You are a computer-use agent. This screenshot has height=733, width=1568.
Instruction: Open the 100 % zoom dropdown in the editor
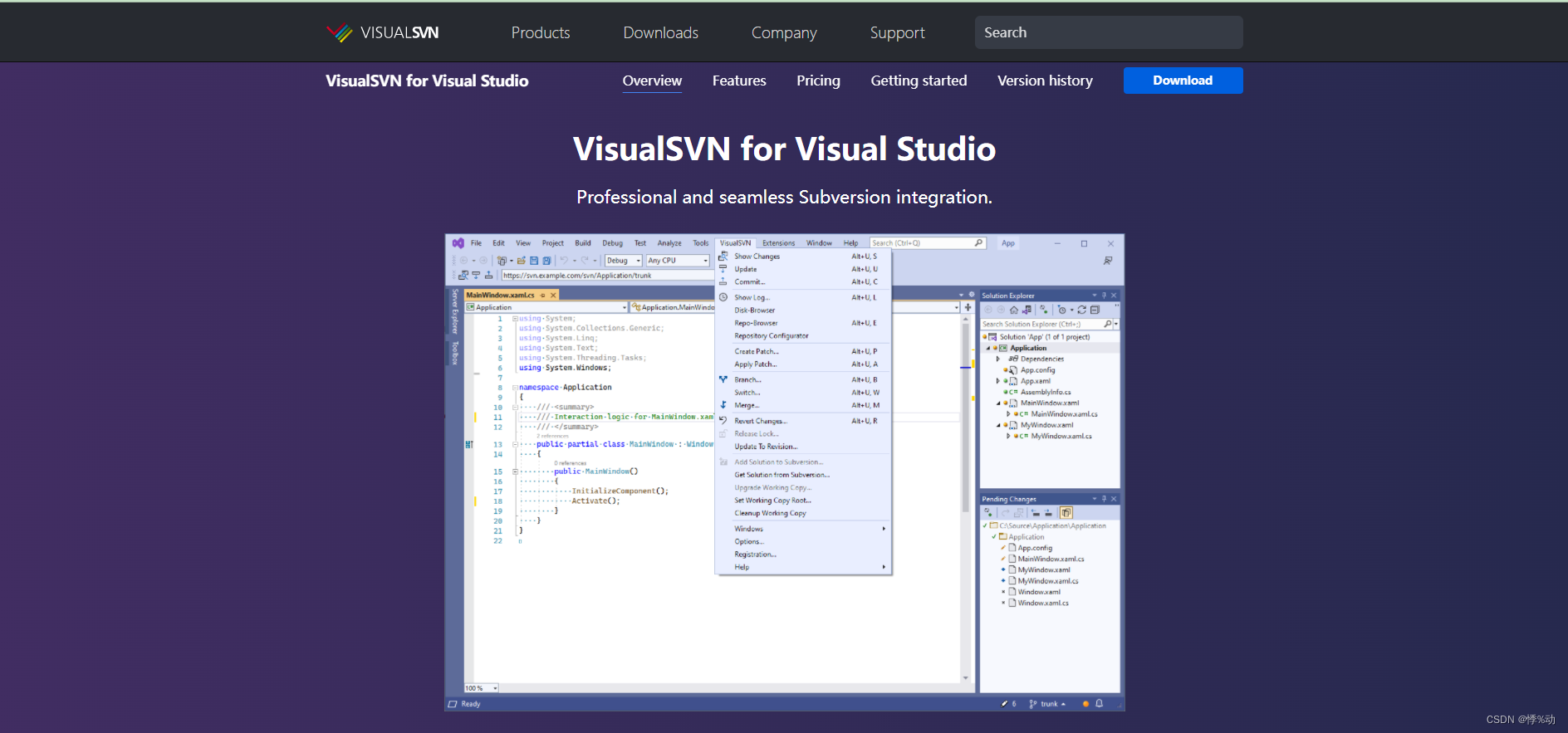point(481,688)
